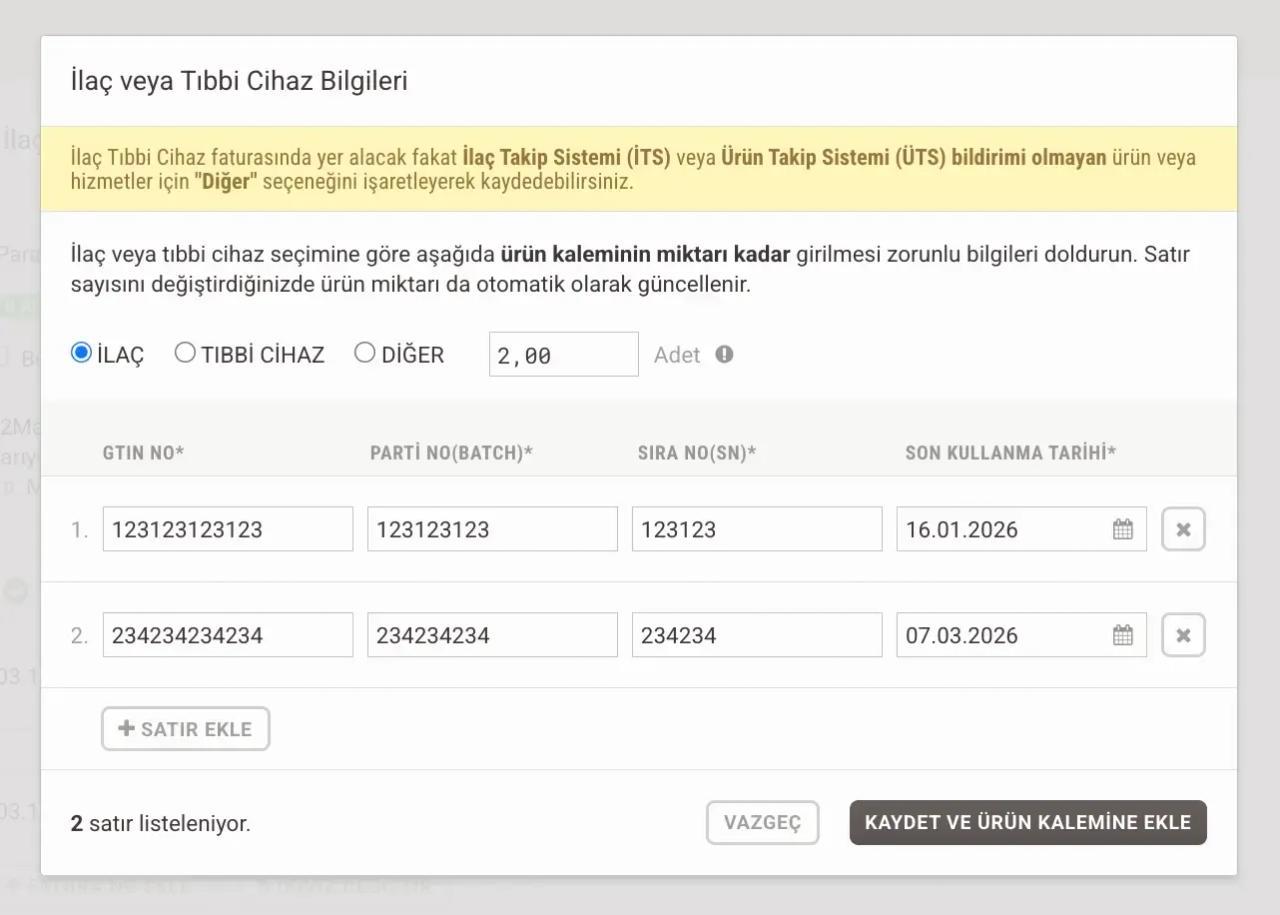Select the DİĞER radio option
This screenshot has height=915, width=1280.
pos(365,353)
